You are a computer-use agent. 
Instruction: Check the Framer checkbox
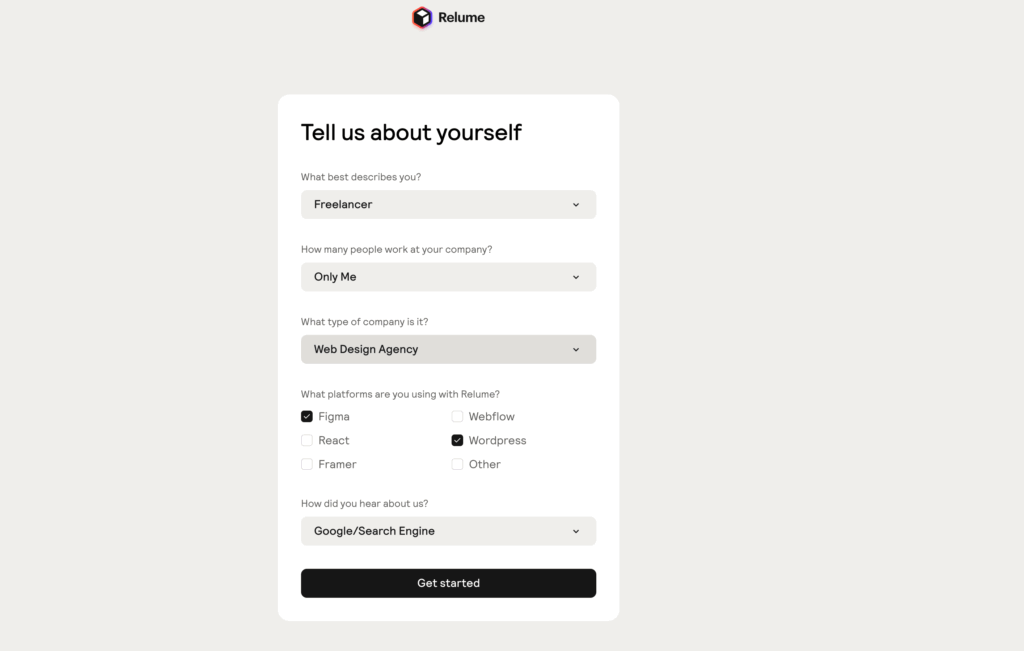coord(307,464)
